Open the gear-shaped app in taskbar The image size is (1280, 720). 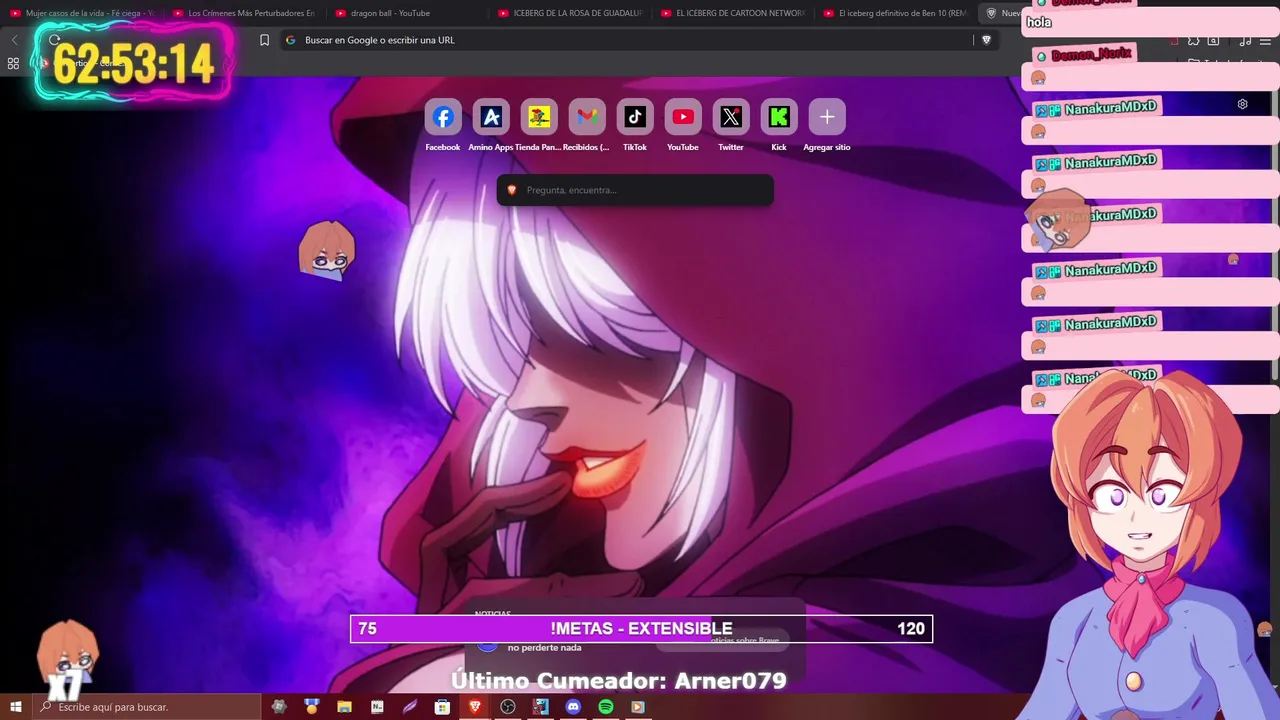coord(279,707)
